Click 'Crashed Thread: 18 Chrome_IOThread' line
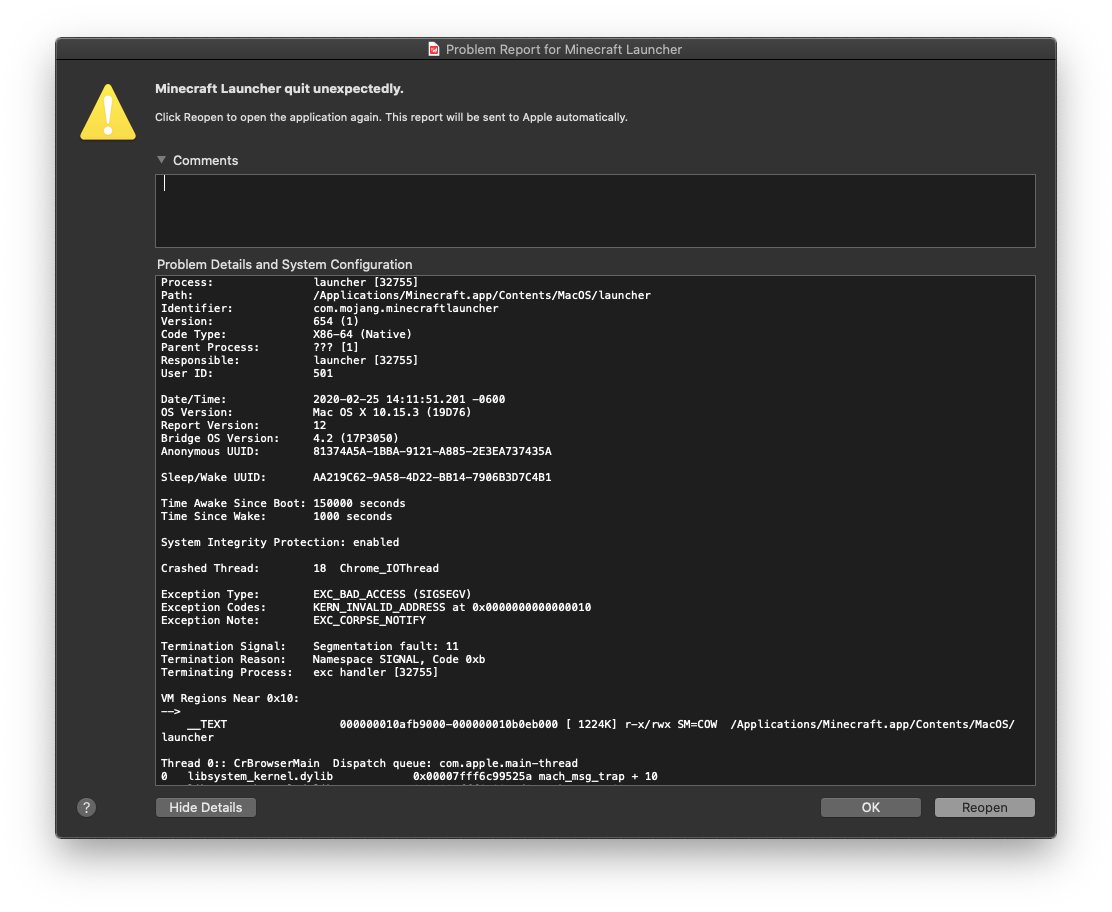The width and height of the screenshot is (1112, 912). pos(300,568)
